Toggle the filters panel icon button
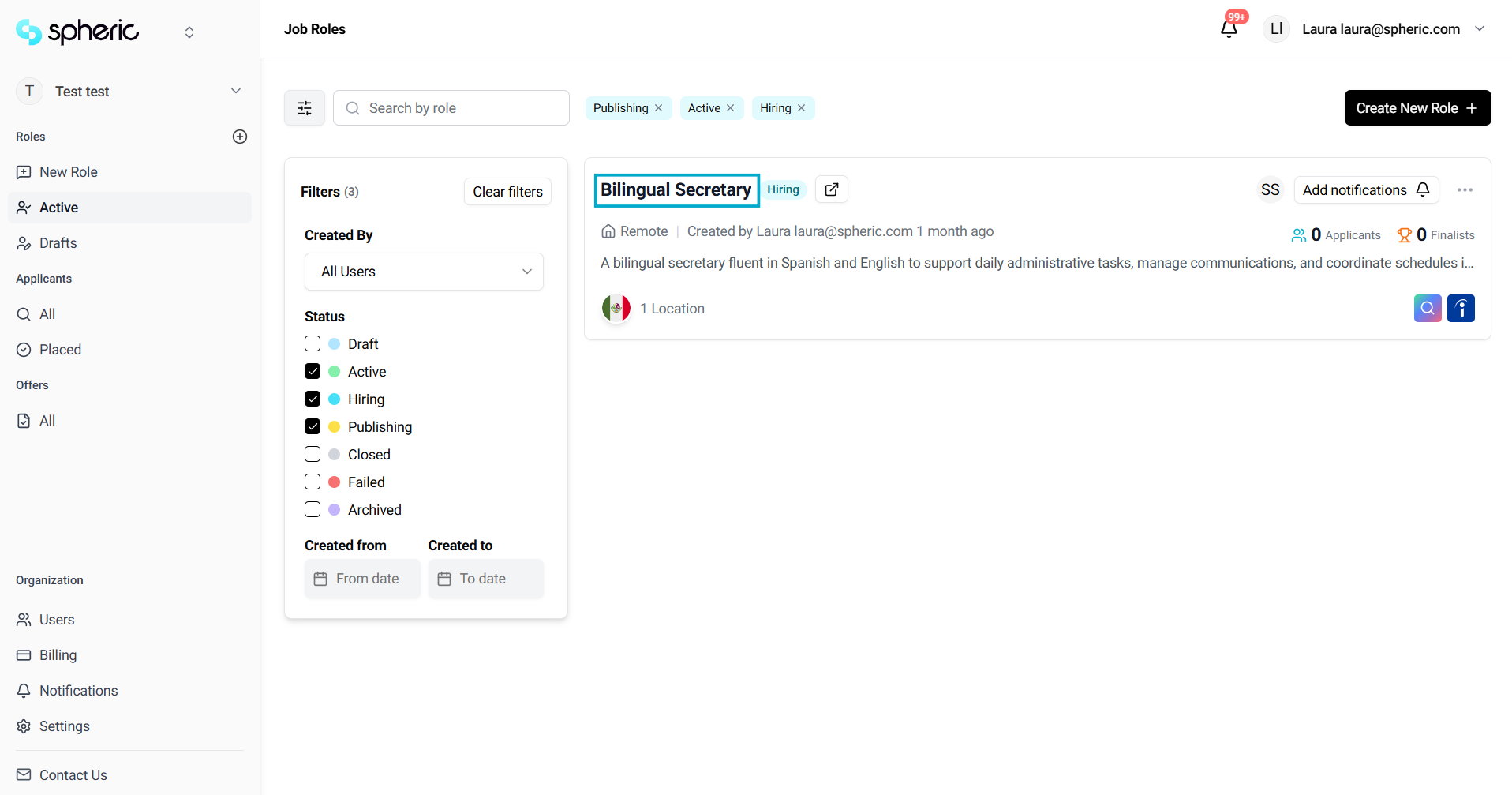Viewport: 1512px width, 795px height. tap(305, 108)
